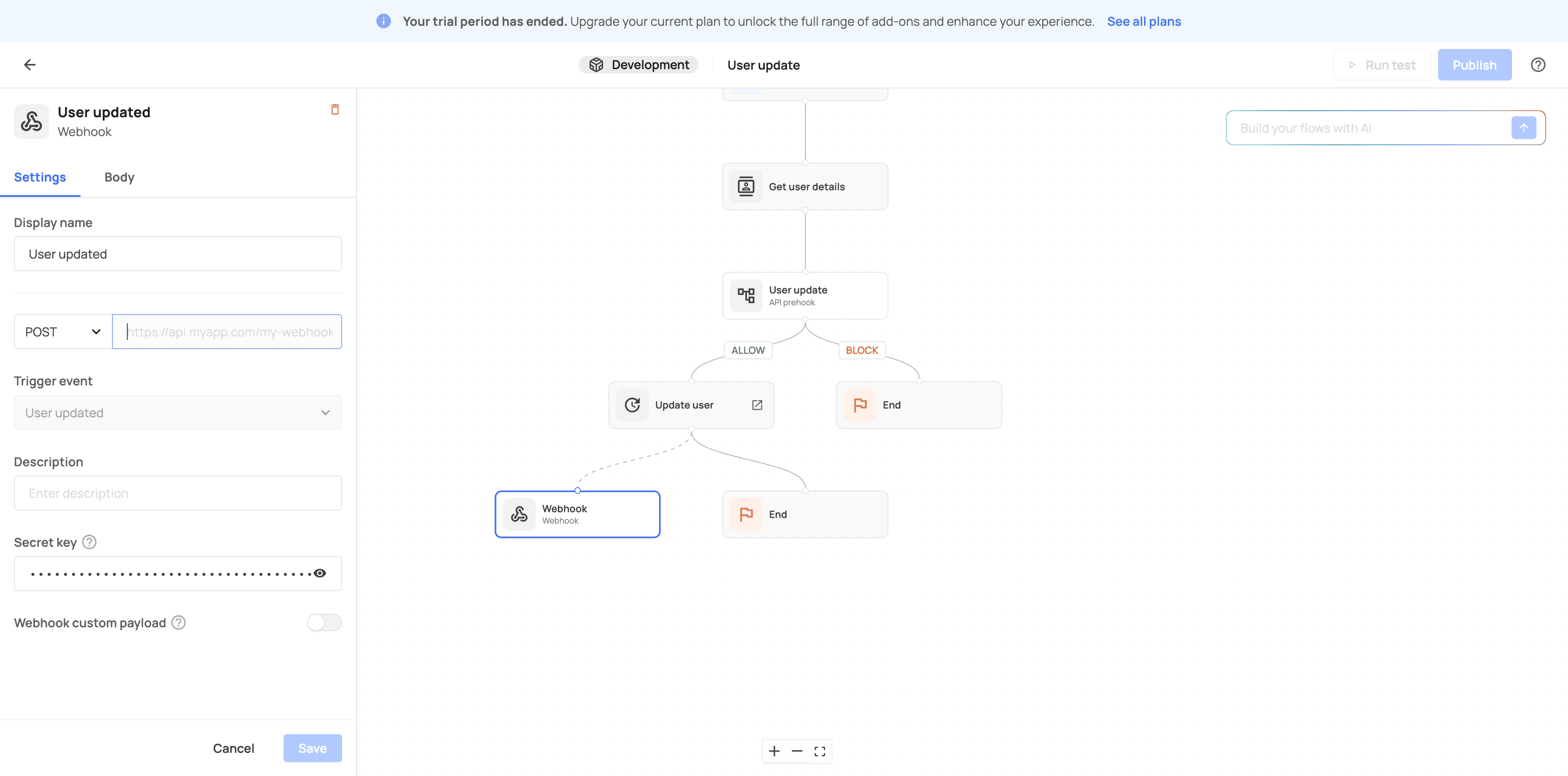Click the webhook icon in the panel header
The width and height of the screenshot is (1568, 776).
point(31,121)
